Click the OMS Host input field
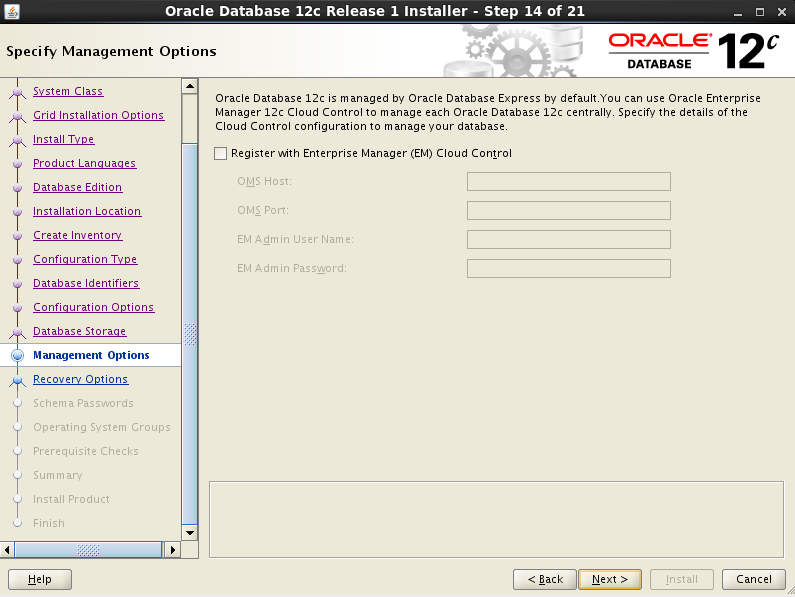Viewport: 795px width, 597px height. click(568, 182)
